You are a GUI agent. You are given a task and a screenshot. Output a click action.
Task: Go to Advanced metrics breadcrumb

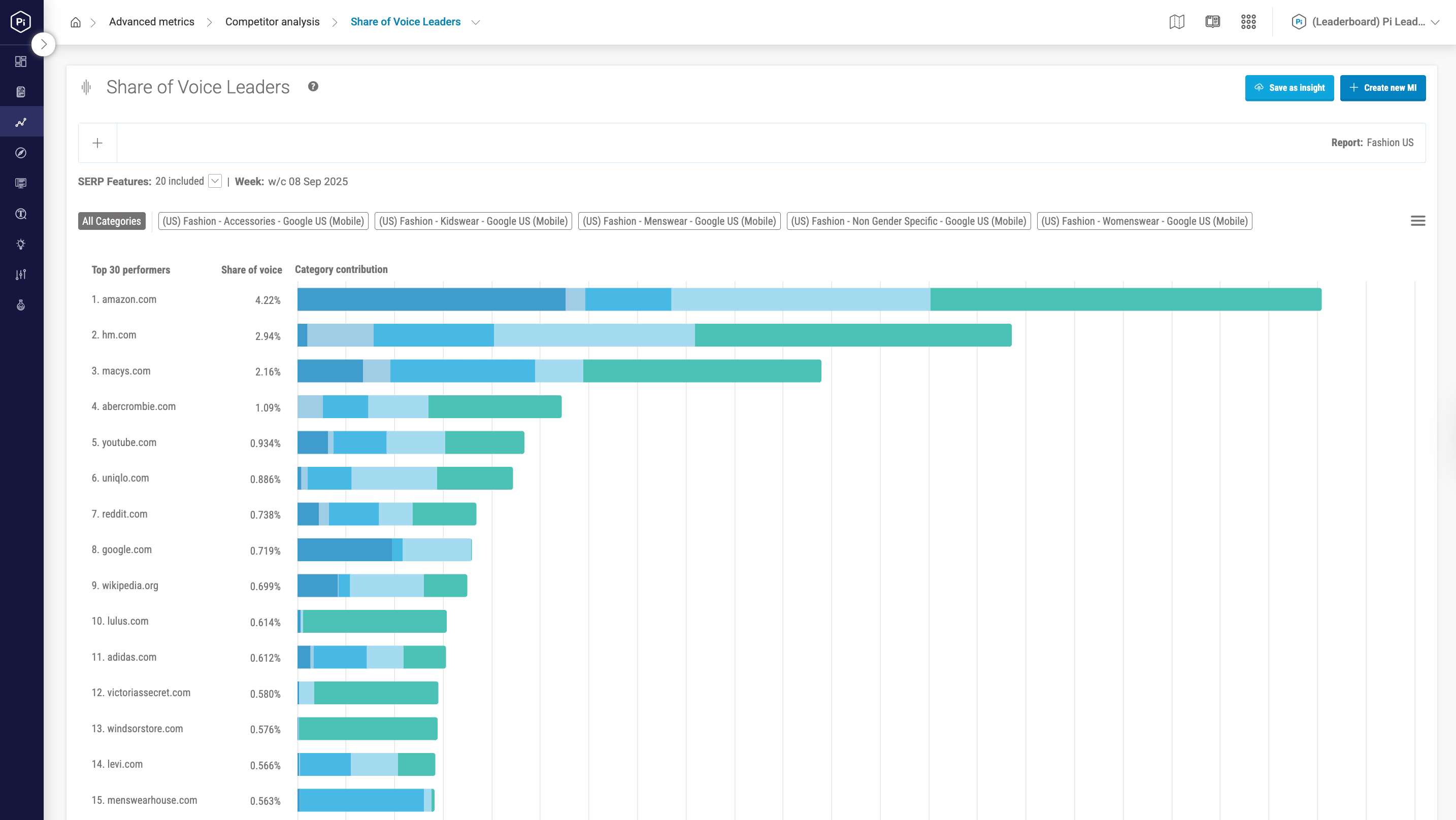(151, 22)
